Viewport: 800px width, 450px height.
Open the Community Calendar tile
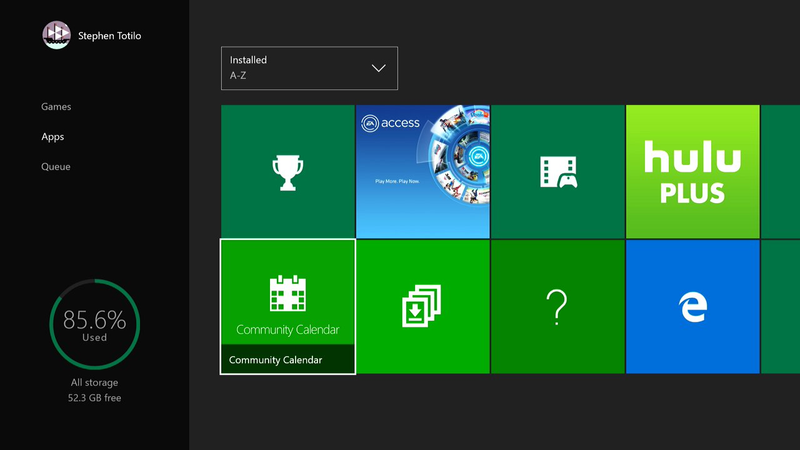pyautogui.click(x=288, y=307)
